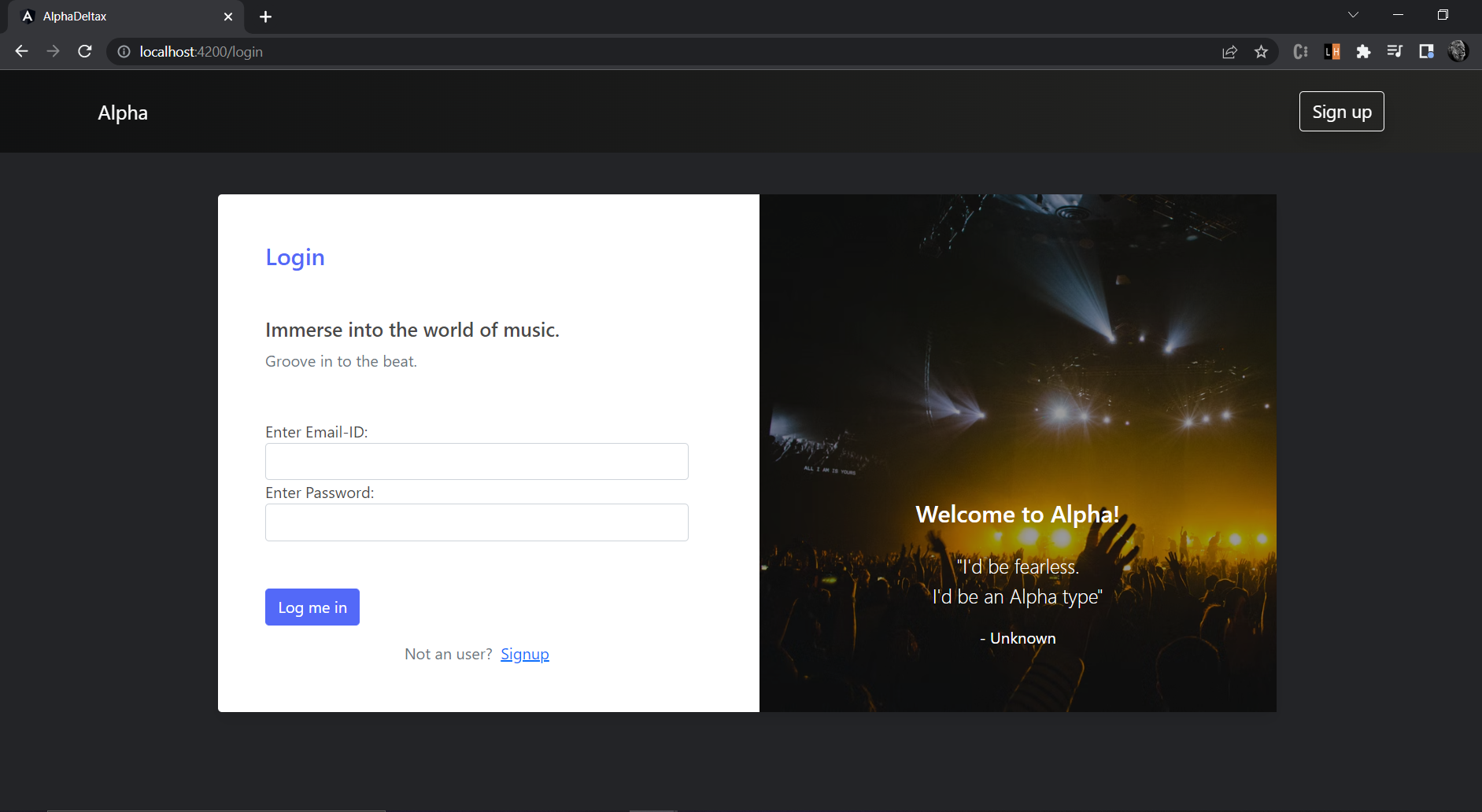
Task: Click the 'Not an user?' text
Action: click(449, 654)
